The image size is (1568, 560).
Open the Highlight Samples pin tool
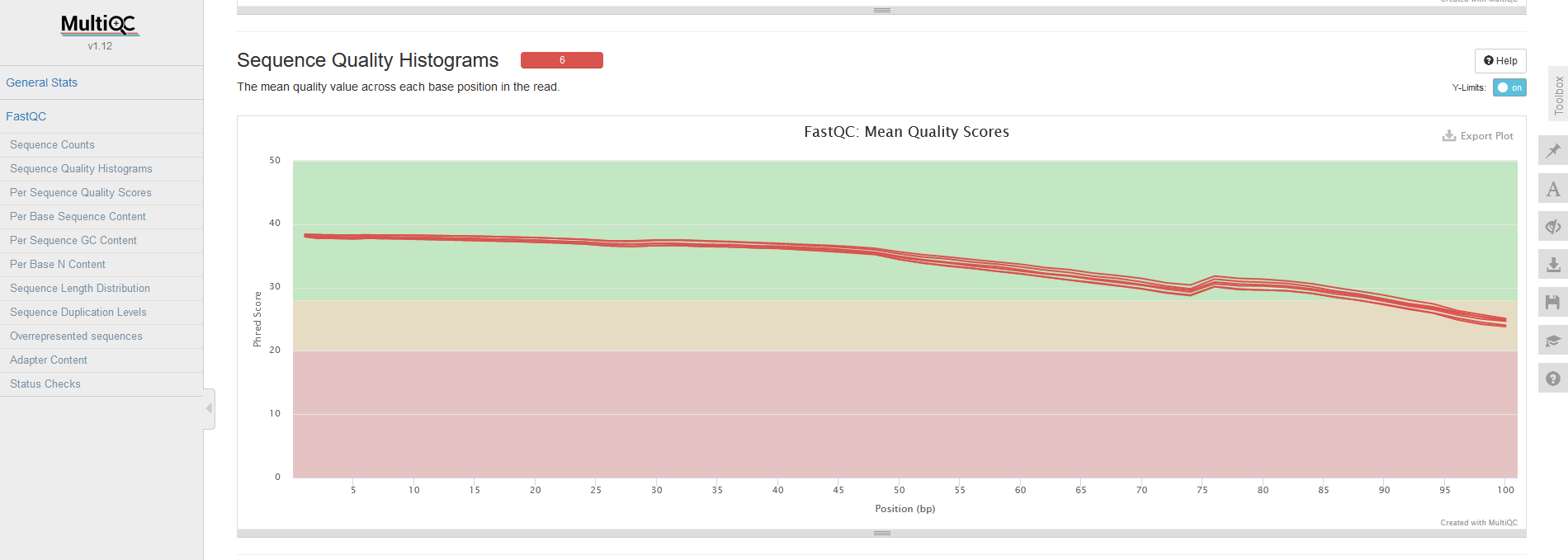(x=1552, y=151)
